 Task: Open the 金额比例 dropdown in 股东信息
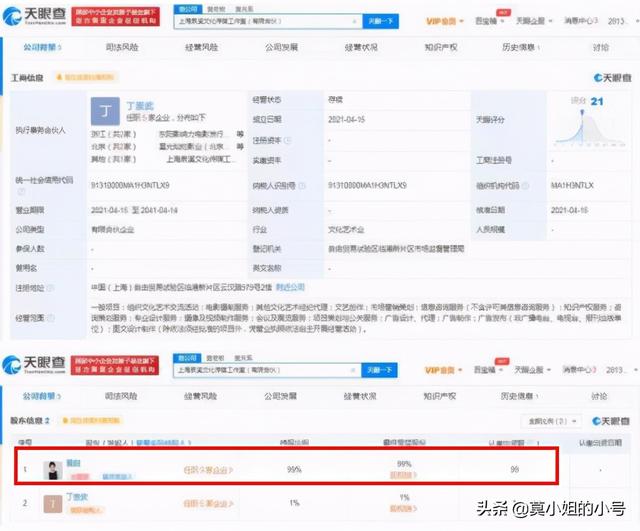point(550,421)
